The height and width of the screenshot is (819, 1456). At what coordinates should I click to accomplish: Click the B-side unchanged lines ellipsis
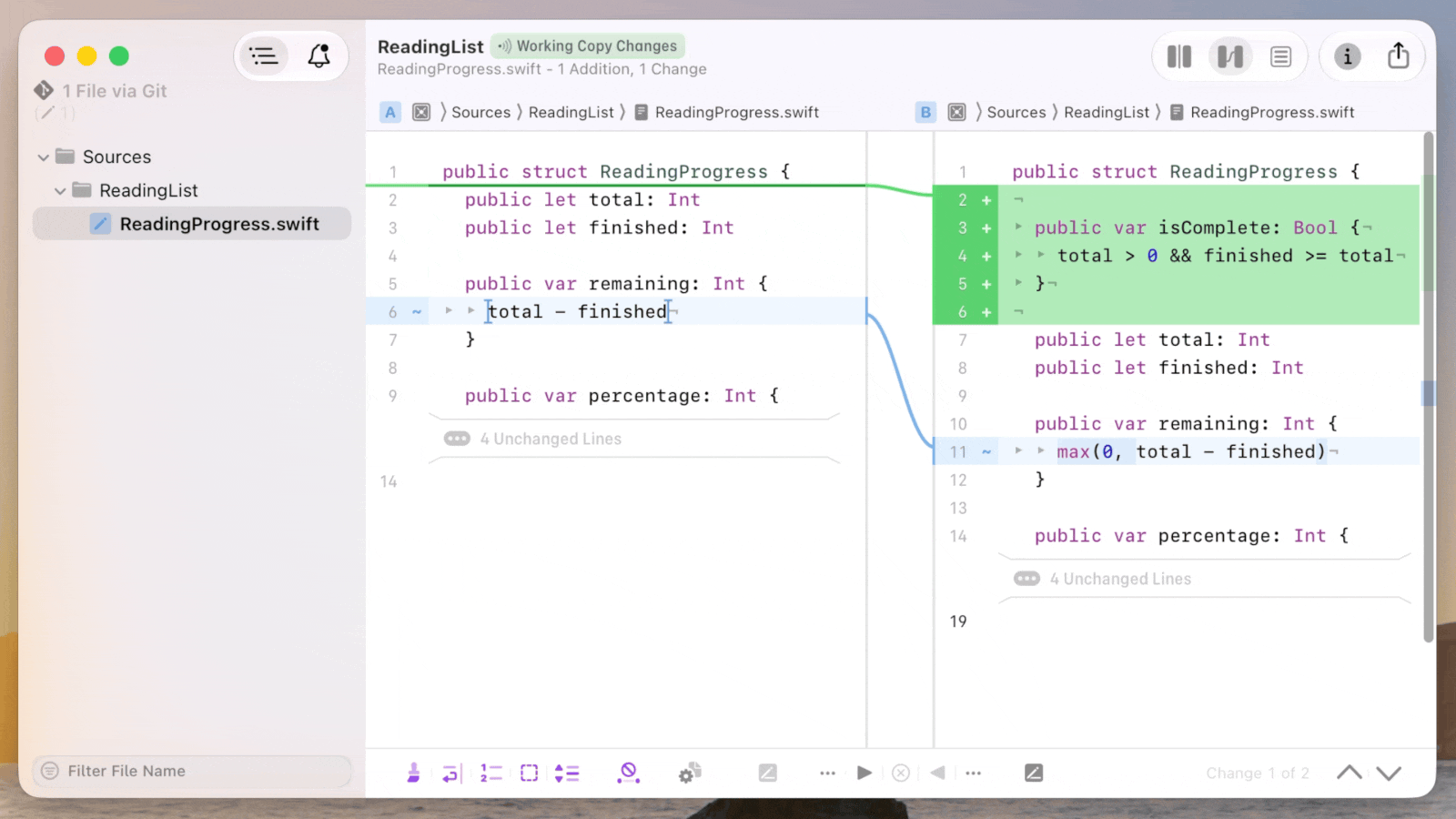(1026, 579)
